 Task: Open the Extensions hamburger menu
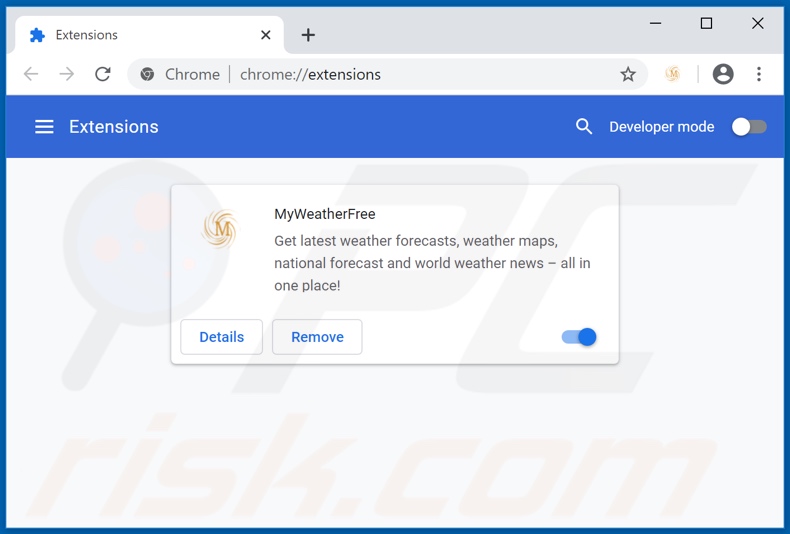[x=44, y=126]
